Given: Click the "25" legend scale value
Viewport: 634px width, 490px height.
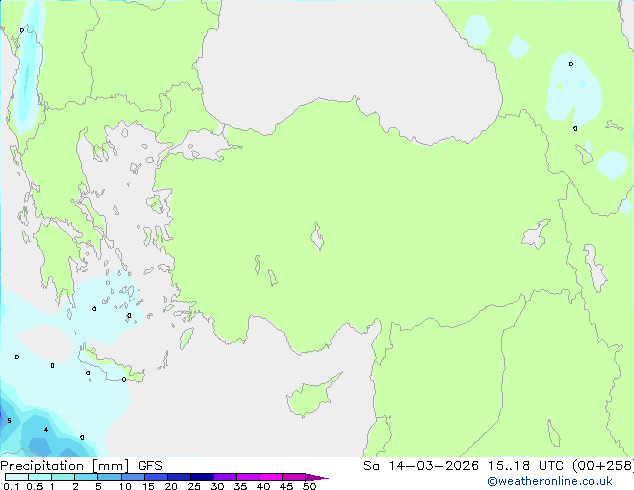Looking at the screenshot, I should click(x=194, y=486).
